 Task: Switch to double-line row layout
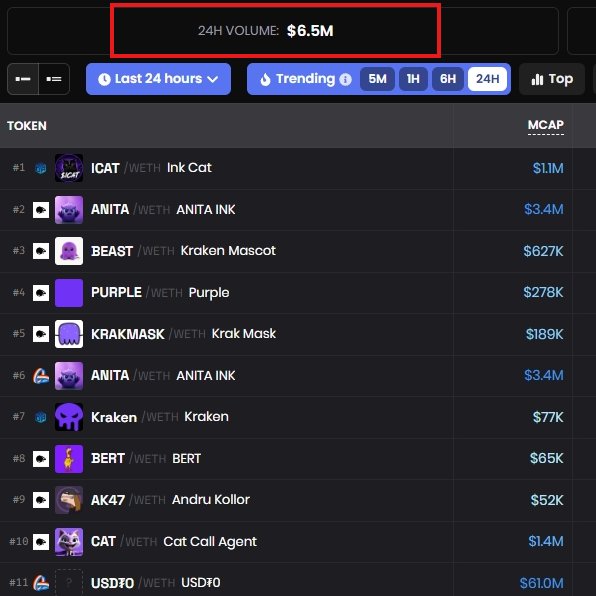54,79
